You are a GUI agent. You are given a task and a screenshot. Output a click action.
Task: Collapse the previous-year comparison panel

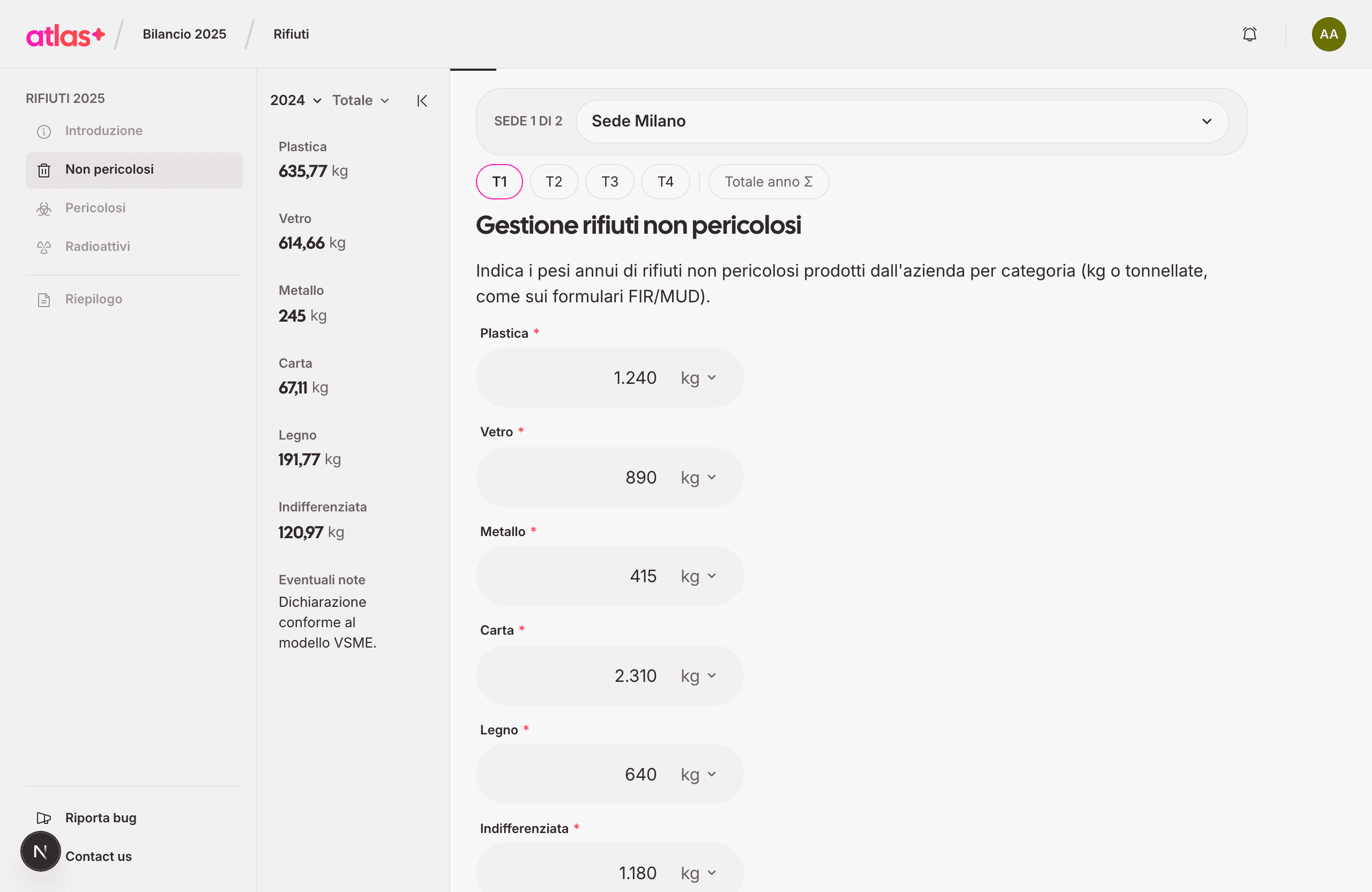click(x=422, y=101)
